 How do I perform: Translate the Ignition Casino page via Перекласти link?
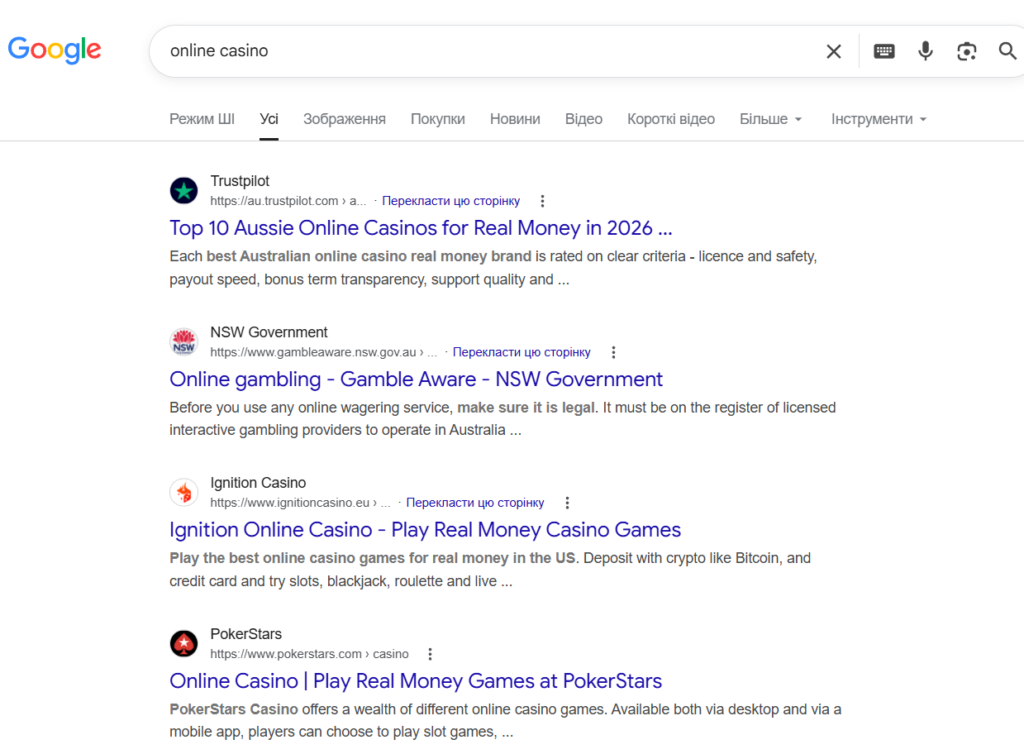coord(475,503)
